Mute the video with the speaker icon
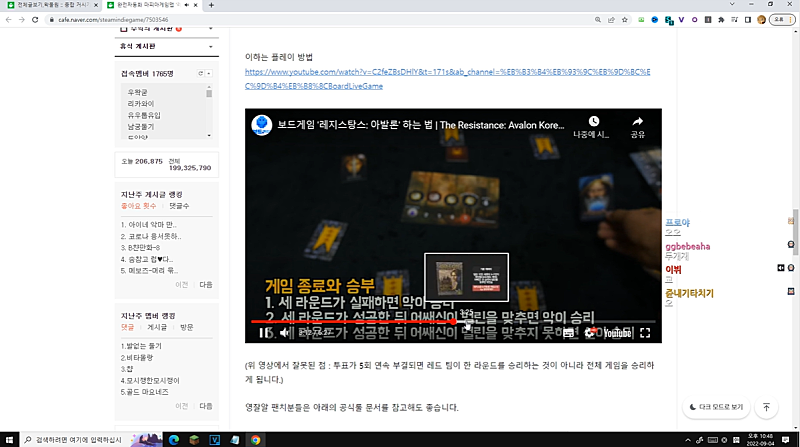This screenshot has height=447, width=800. pos(285,333)
